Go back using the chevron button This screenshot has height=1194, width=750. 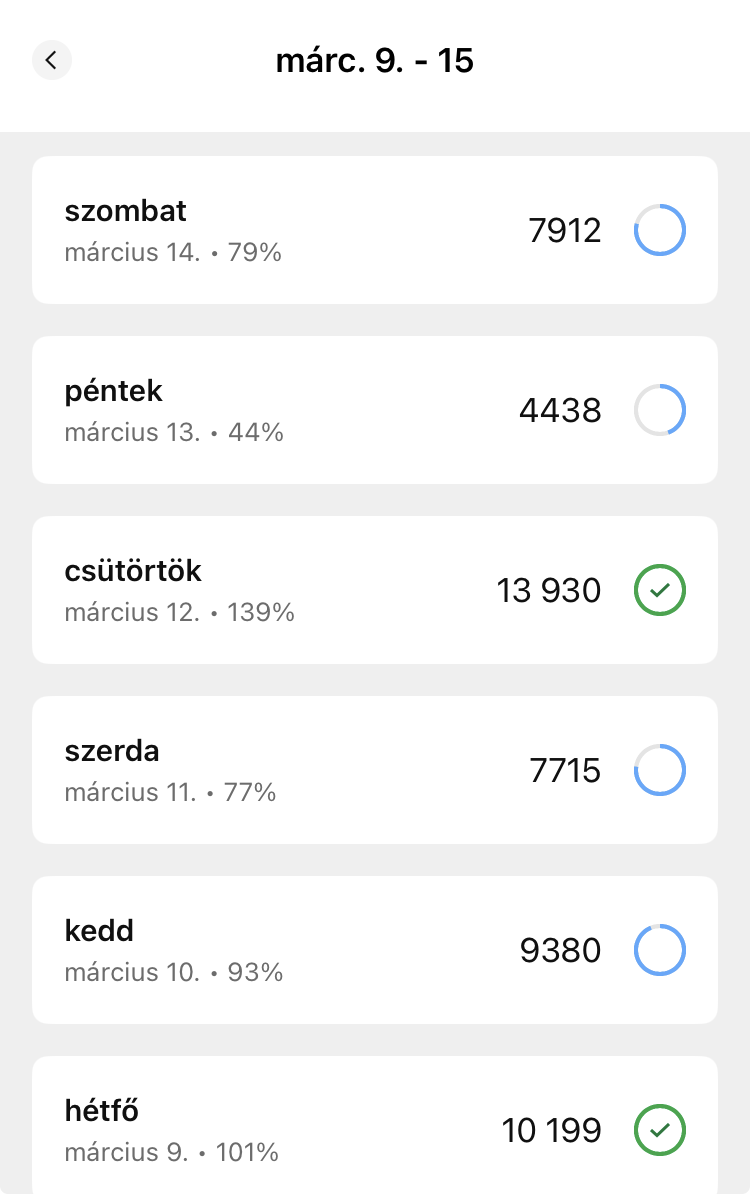coord(52,60)
